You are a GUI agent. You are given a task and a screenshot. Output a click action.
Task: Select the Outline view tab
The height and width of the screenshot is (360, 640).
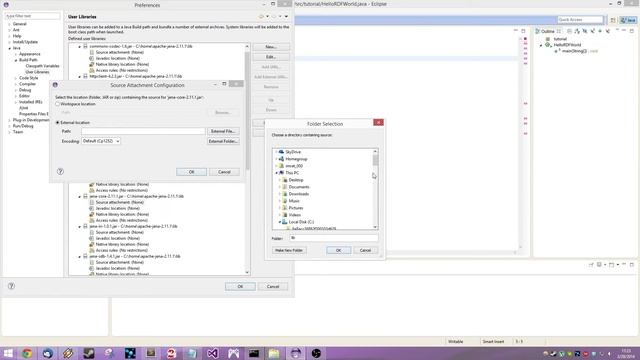coord(547,31)
